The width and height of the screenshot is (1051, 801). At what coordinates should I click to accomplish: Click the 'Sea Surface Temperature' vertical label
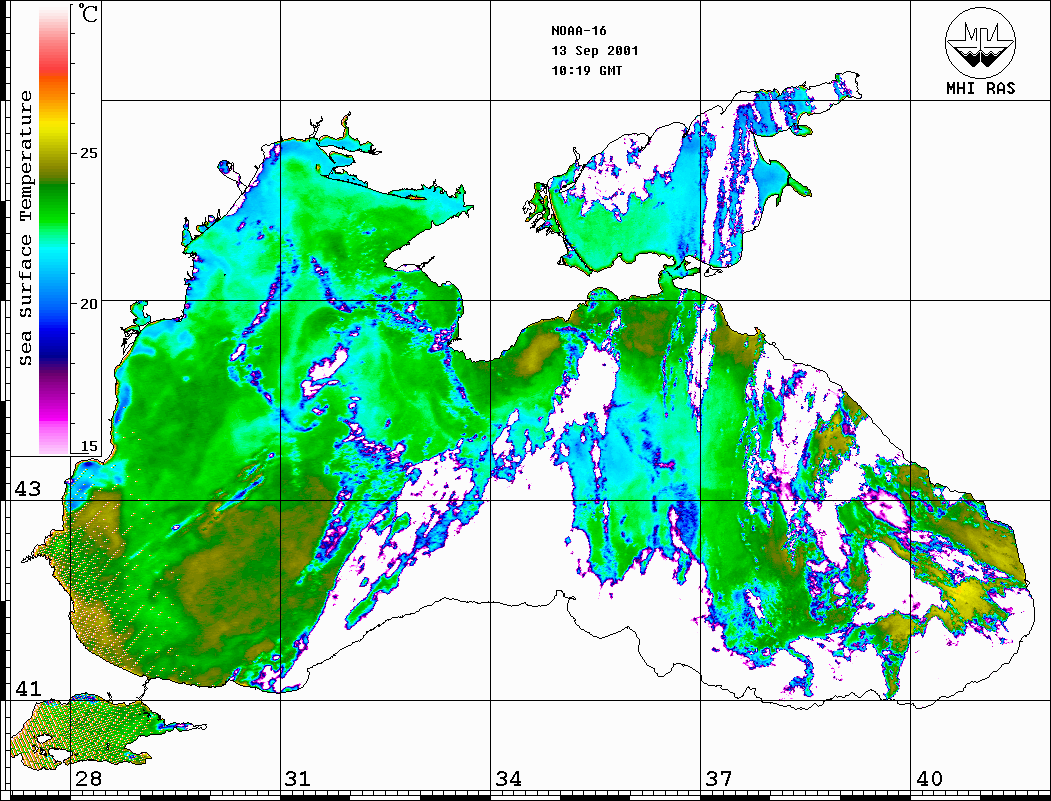[25, 229]
